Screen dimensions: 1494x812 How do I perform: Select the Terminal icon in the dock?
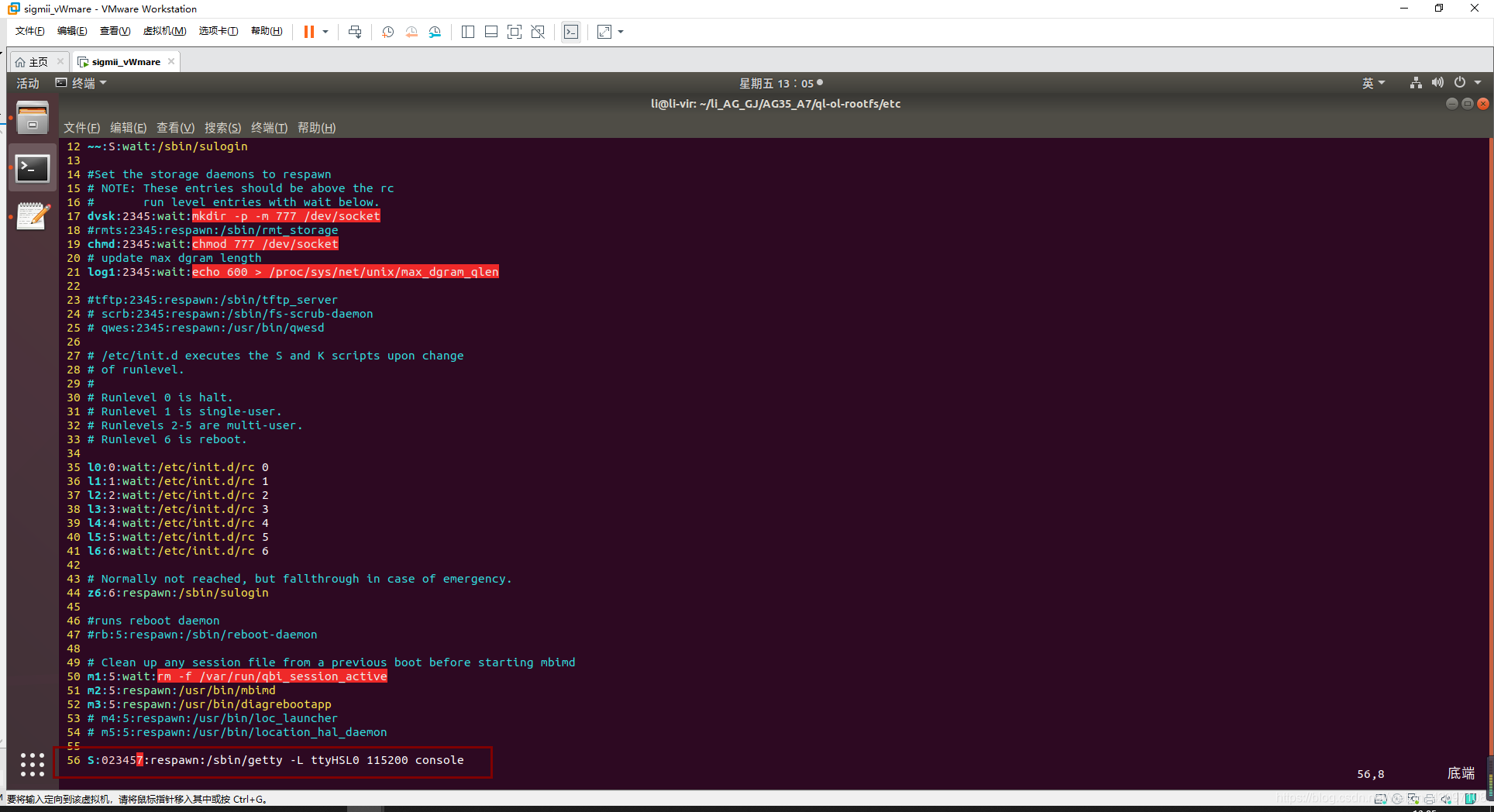pos(33,167)
